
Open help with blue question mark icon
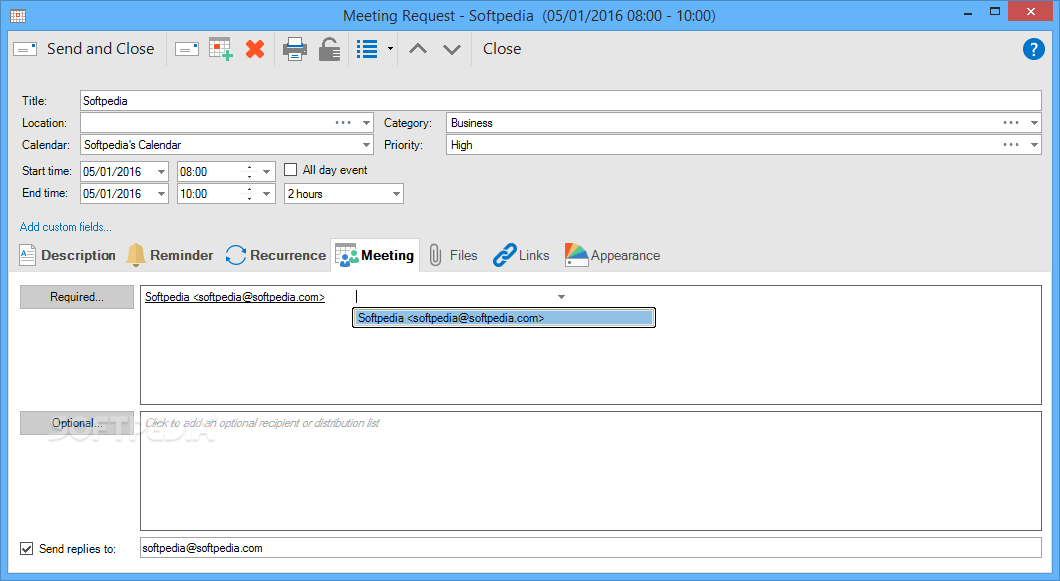tap(1034, 49)
